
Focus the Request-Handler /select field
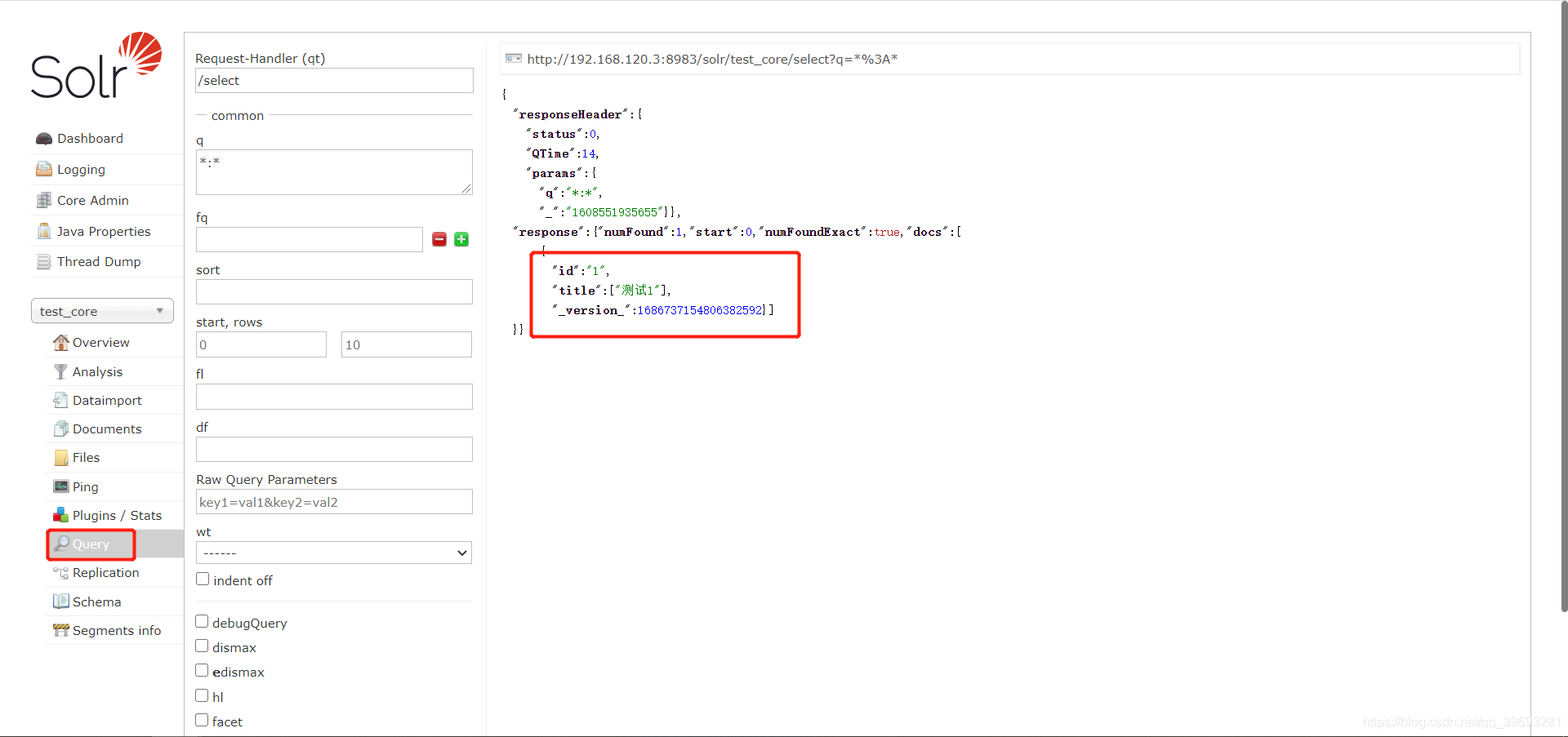tap(334, 80)
